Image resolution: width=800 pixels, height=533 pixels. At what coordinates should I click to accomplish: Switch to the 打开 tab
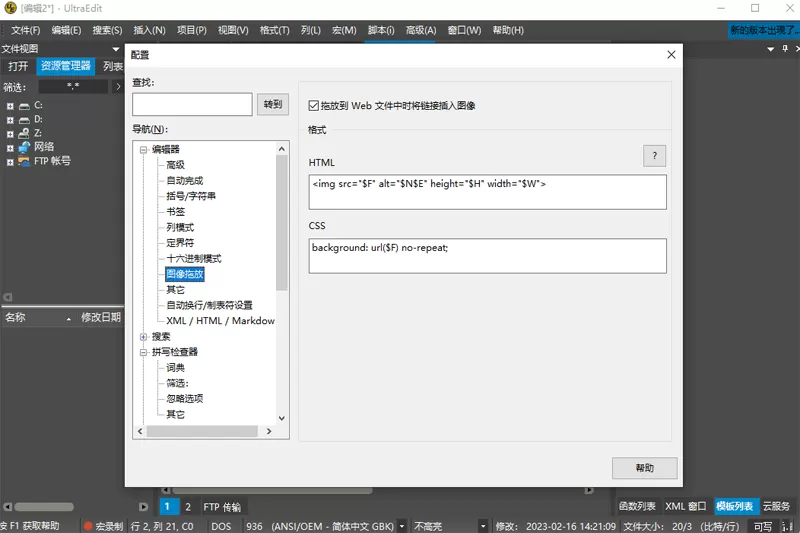click(x=18, y=66)
